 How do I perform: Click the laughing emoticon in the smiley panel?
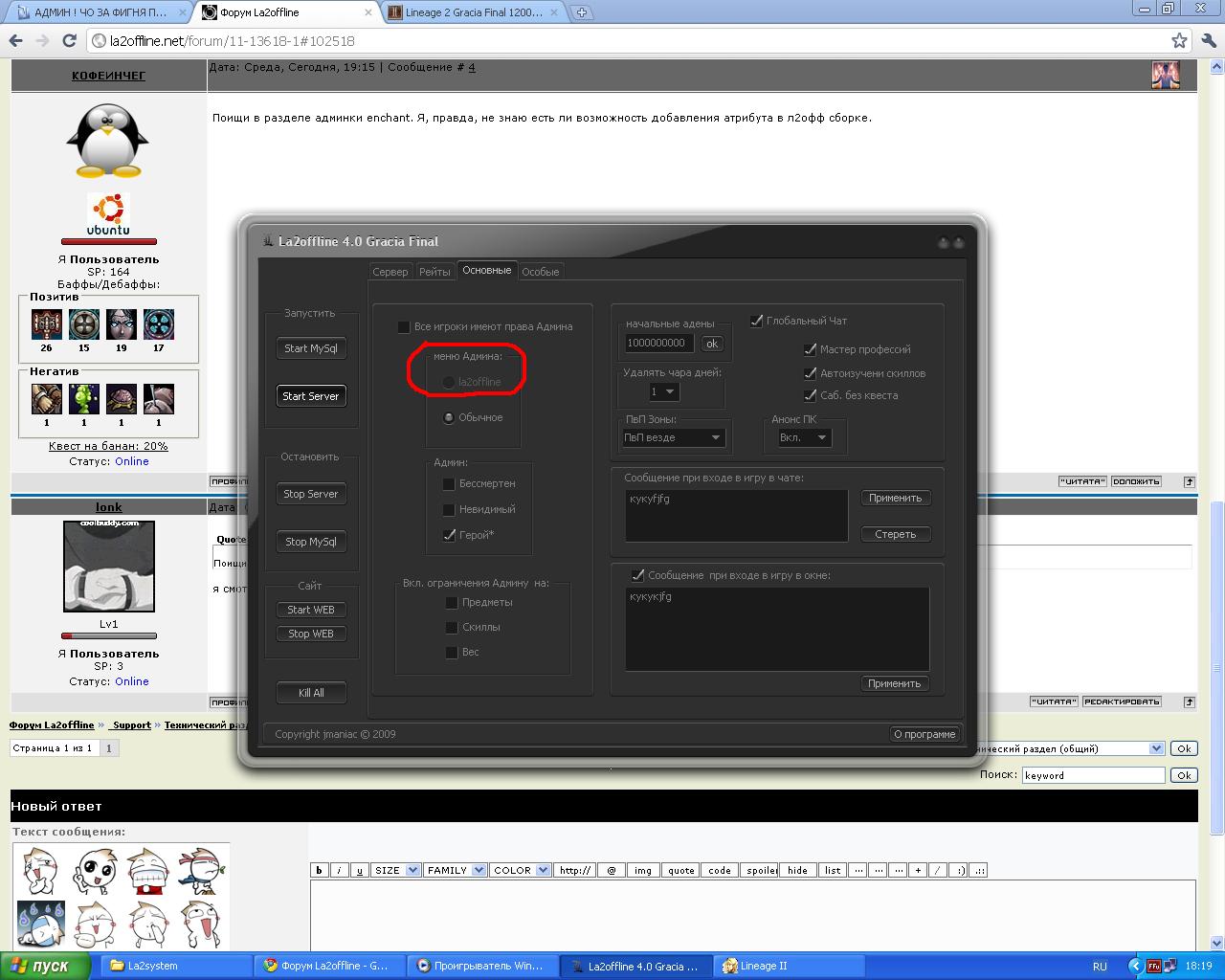point(147,869)
